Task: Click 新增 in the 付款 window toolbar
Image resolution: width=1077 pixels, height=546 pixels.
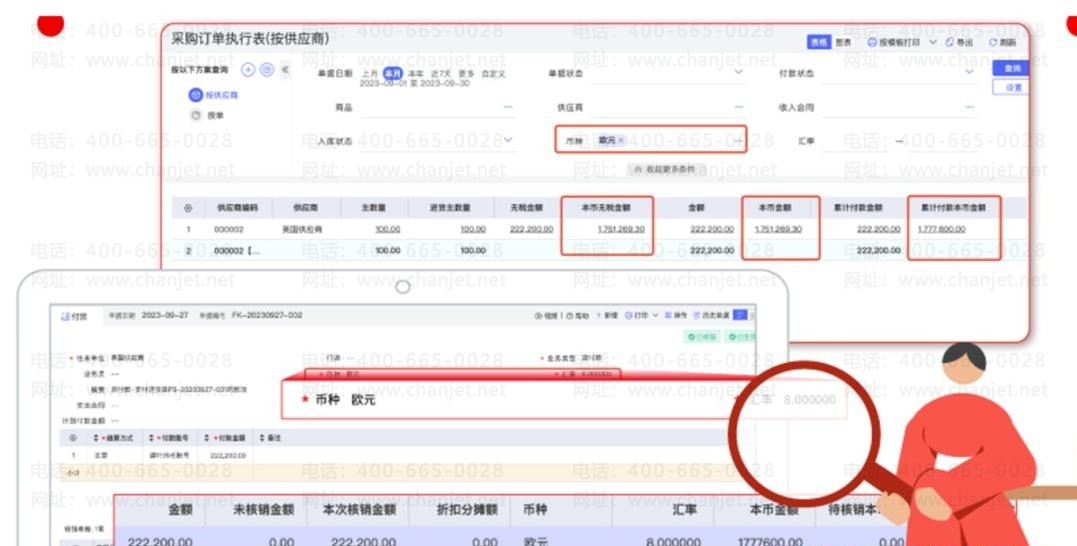Action: point(607,316)
